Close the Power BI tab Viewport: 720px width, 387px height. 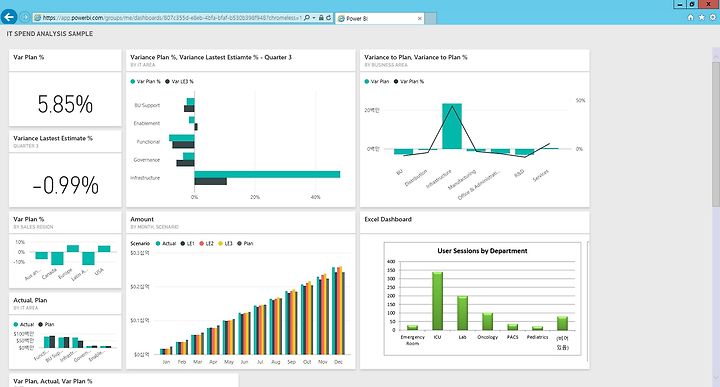pyautogui.click(x=419, y=18)
